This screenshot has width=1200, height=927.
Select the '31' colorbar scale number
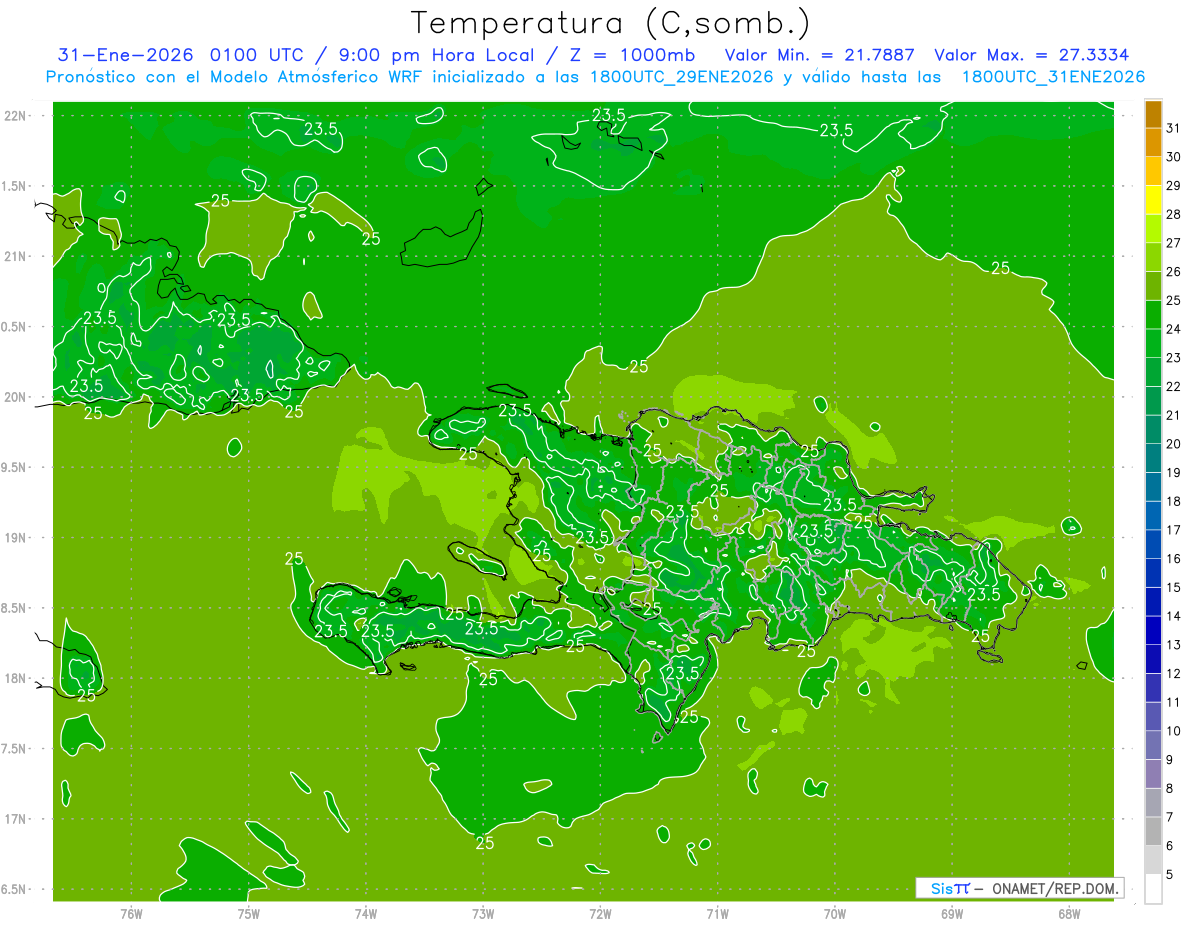(x=1174, y=127)
